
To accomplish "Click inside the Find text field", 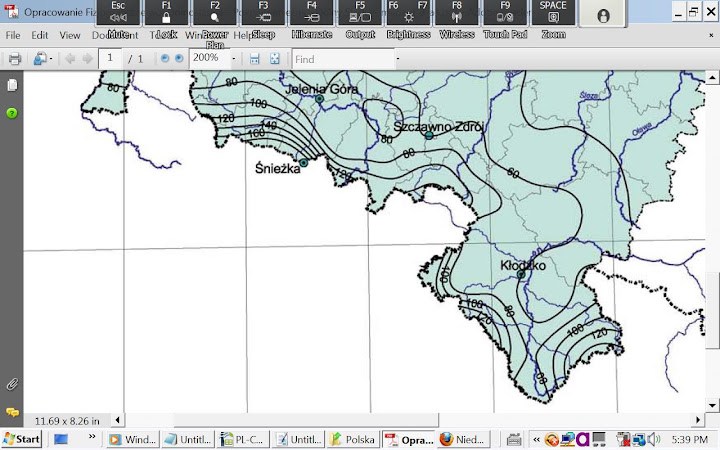I will pos(343,59).
